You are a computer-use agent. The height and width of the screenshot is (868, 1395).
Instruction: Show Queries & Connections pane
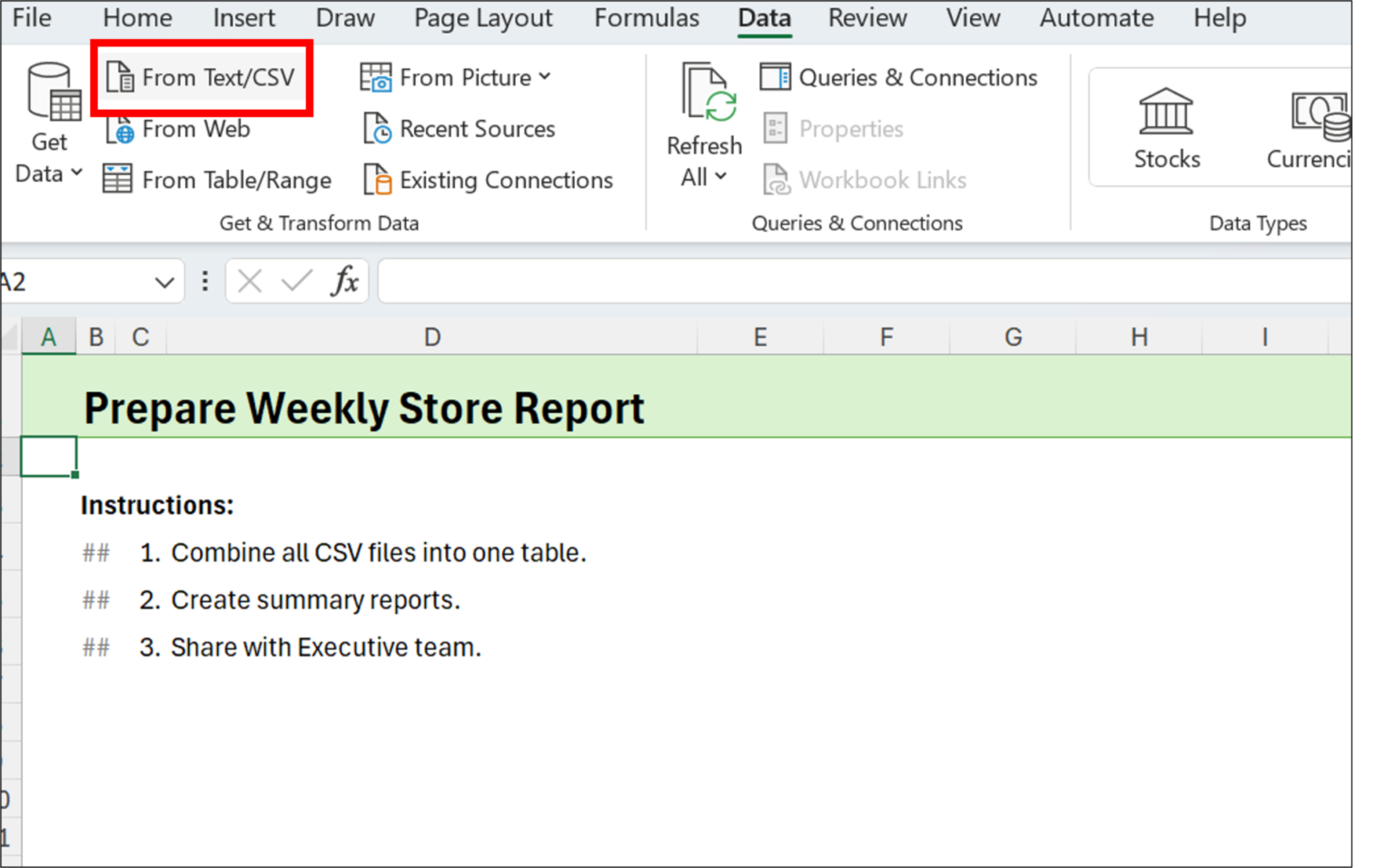click(899, 77)
